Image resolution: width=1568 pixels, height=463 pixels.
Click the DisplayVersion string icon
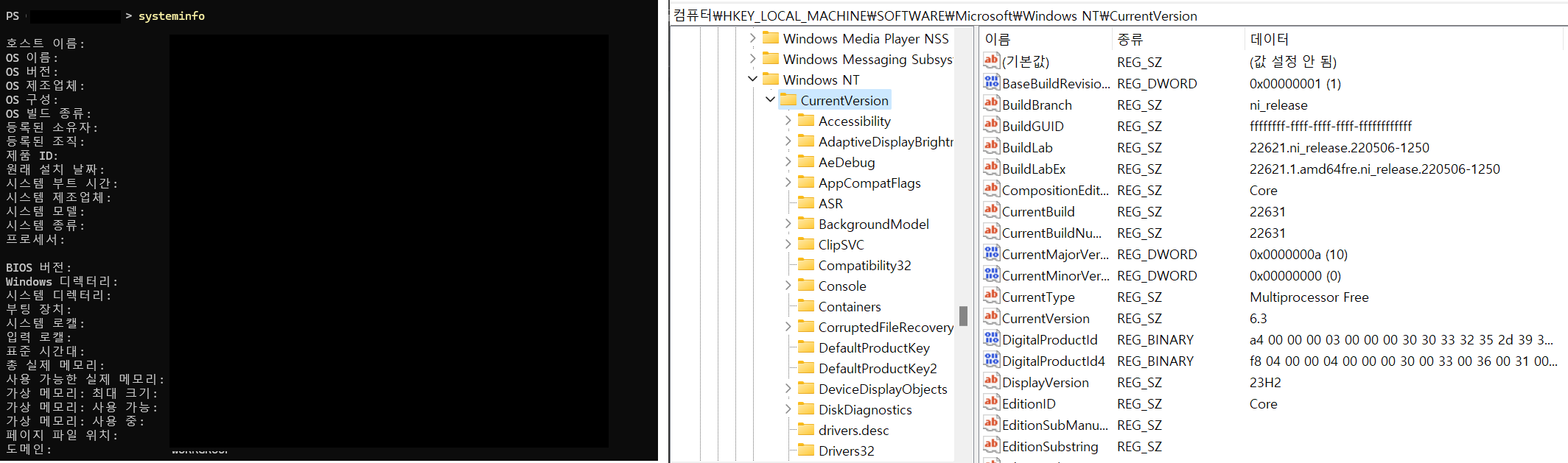(x=992, y=381)
